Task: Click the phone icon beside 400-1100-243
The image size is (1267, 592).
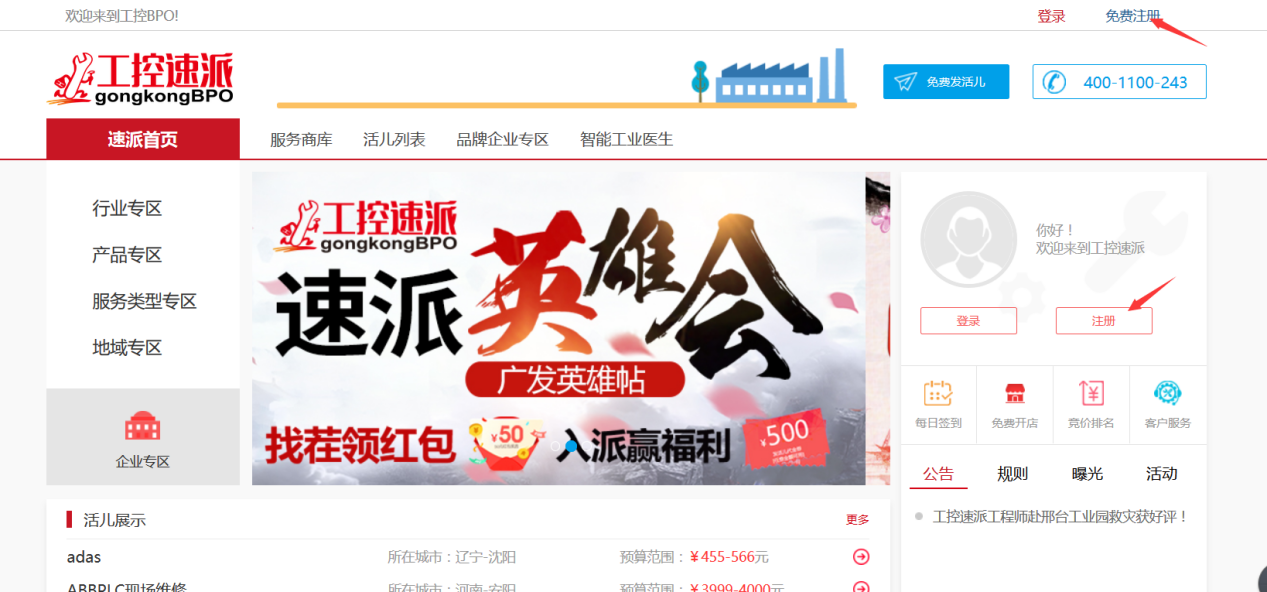Action: point(1054,82)
